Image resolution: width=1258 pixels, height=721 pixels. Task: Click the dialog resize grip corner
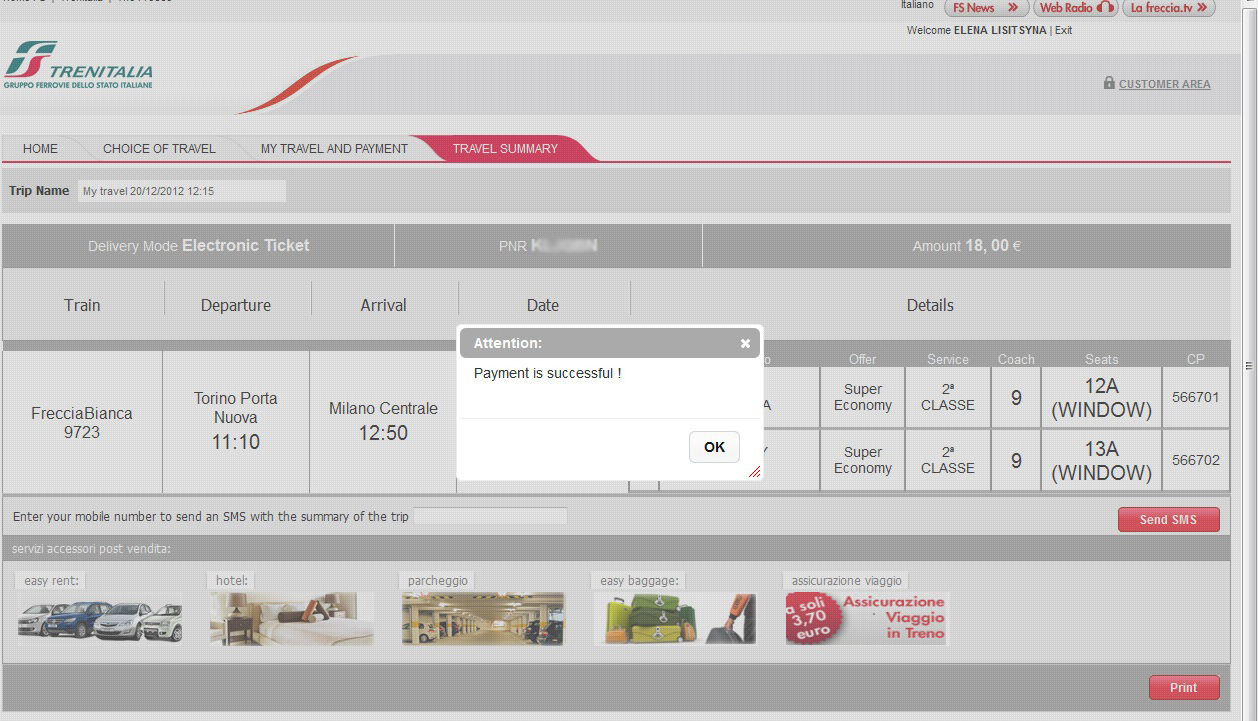pos(755,472)
